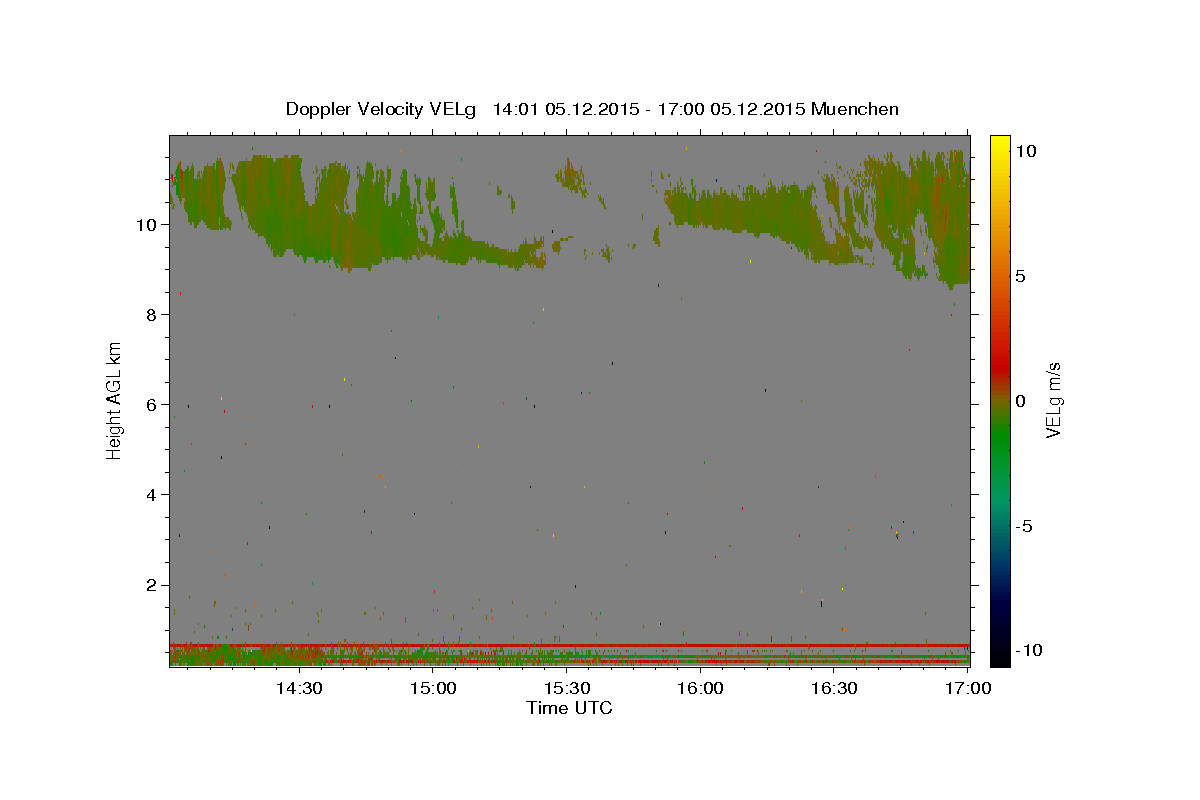Click the "Height AGL km" axis label
This screenshot has width=1200, height=800.
(115, 400)
